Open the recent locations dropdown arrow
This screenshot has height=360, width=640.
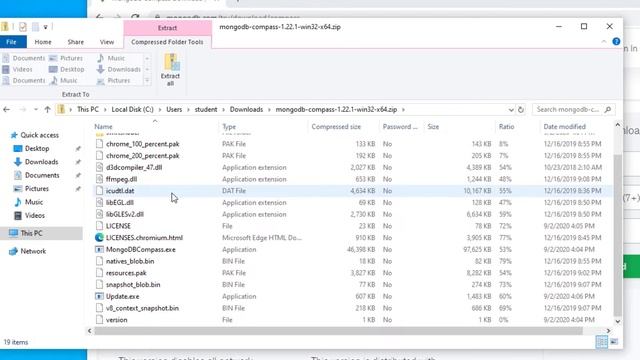(36, 109)
